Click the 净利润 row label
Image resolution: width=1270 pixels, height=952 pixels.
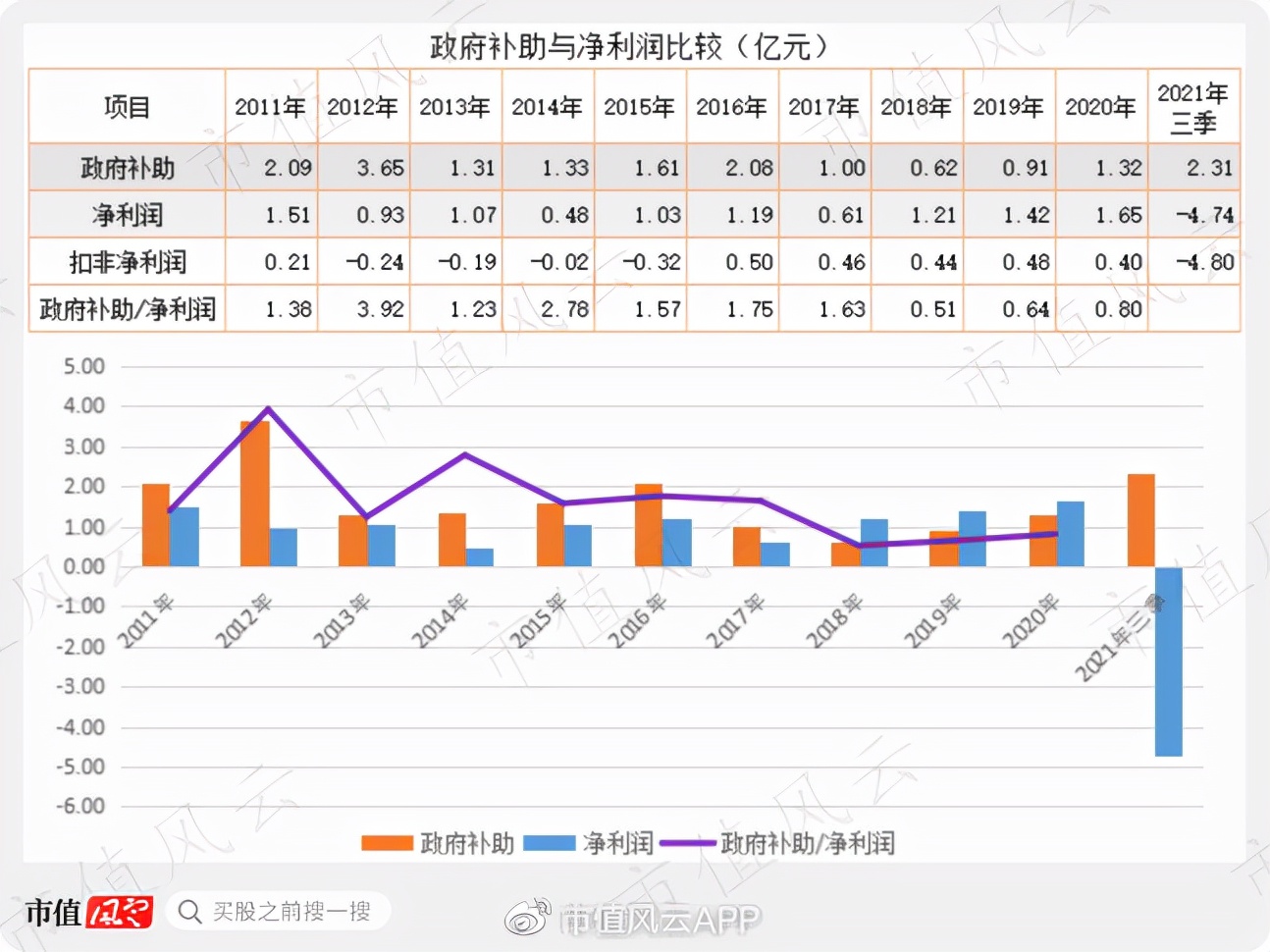(x=127, y=214)
